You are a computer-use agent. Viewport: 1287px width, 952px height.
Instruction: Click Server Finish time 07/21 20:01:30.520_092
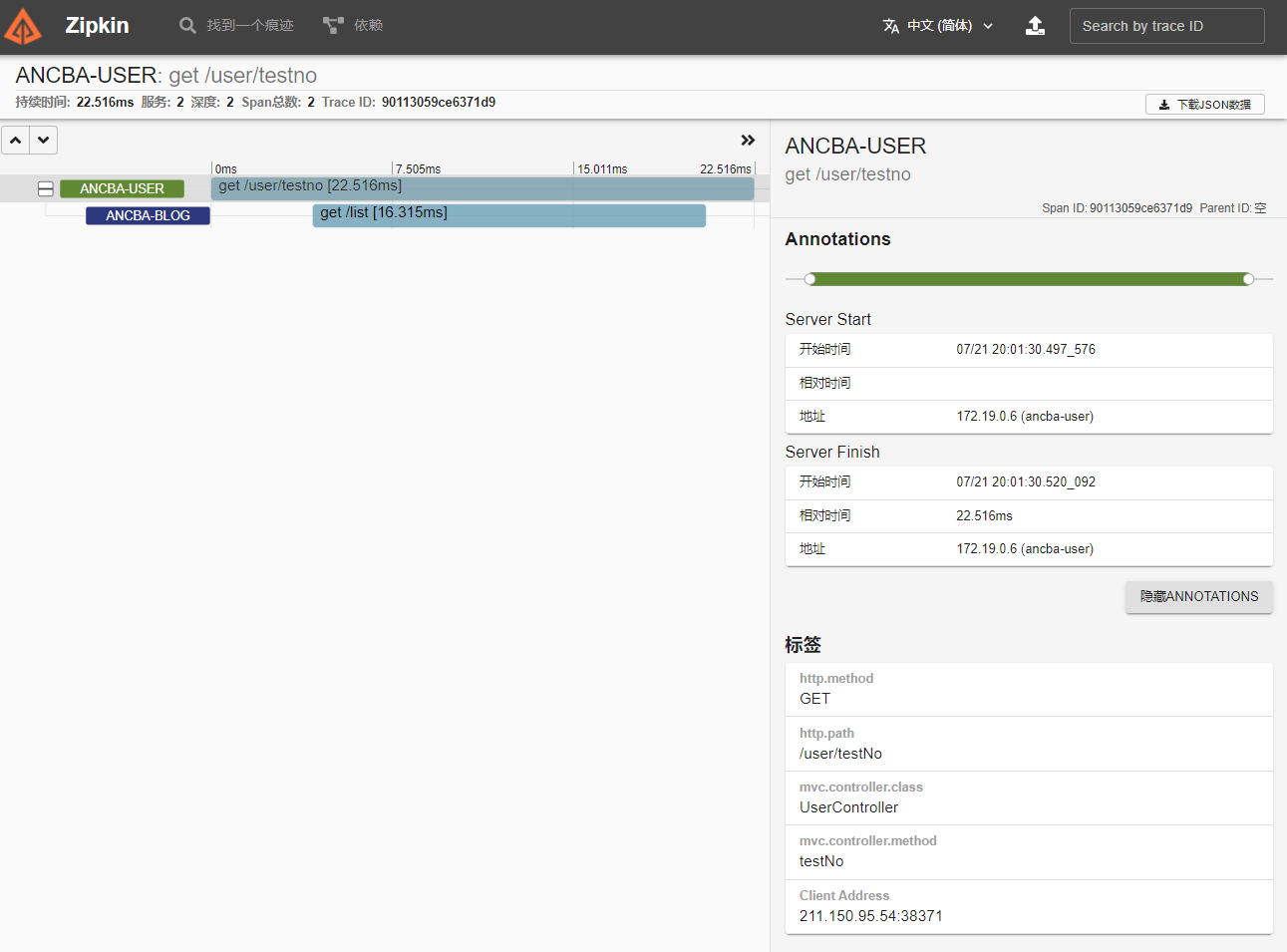pos(1026,482)
